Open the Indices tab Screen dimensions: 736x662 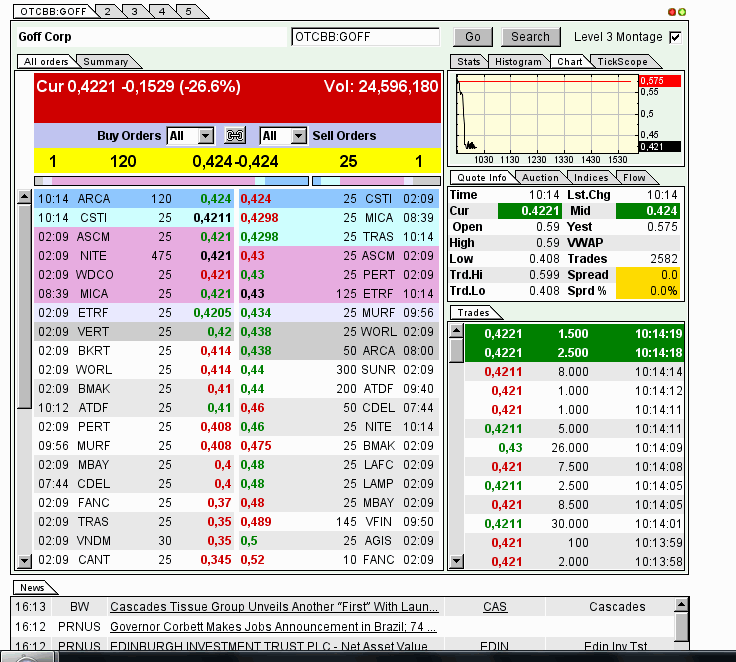[x=591, y=177]
